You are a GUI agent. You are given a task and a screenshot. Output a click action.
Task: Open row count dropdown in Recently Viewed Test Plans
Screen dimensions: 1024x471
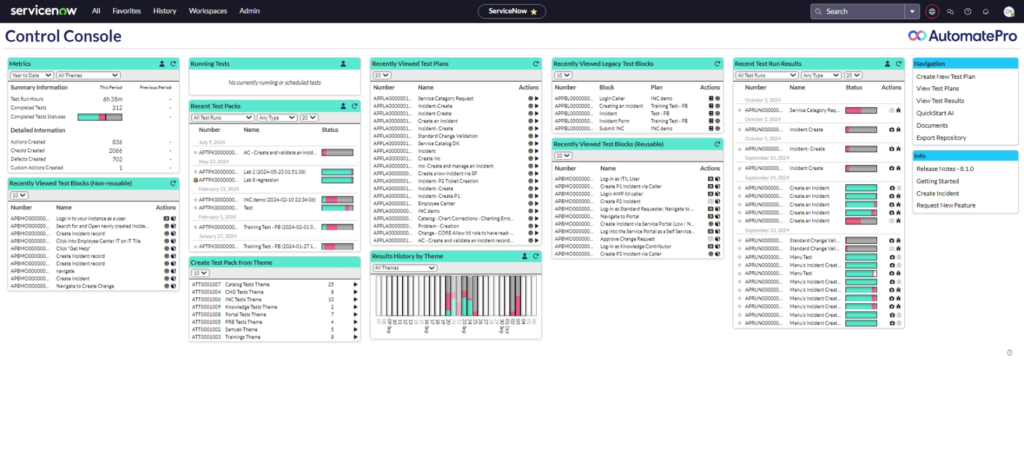tap(381, 75)
